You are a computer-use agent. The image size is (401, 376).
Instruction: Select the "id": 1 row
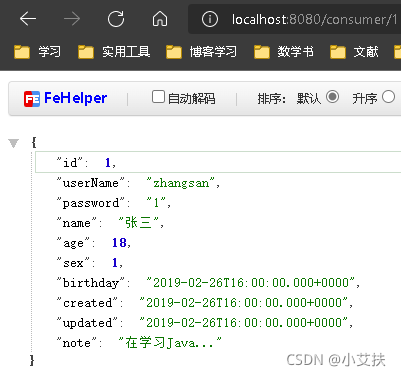click(x=218, y=162)
